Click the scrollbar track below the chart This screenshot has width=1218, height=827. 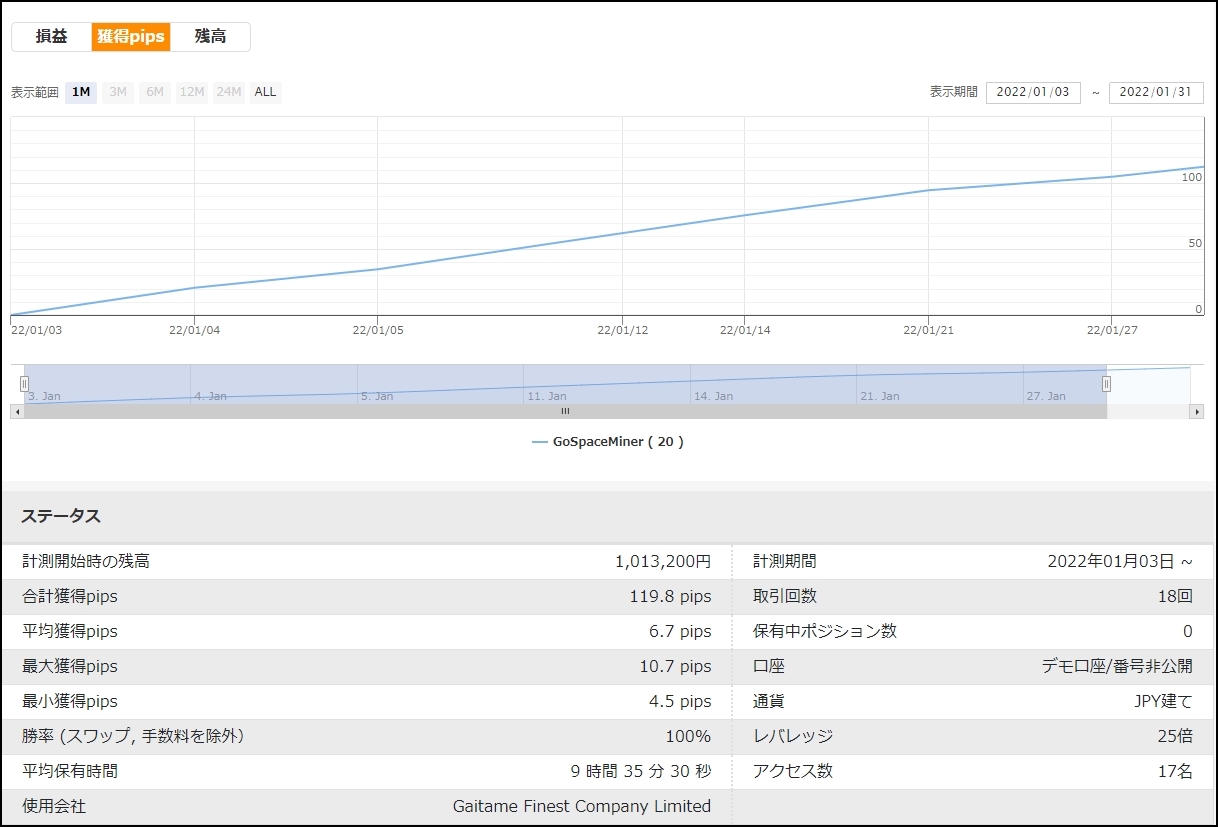tap(565, 411)
